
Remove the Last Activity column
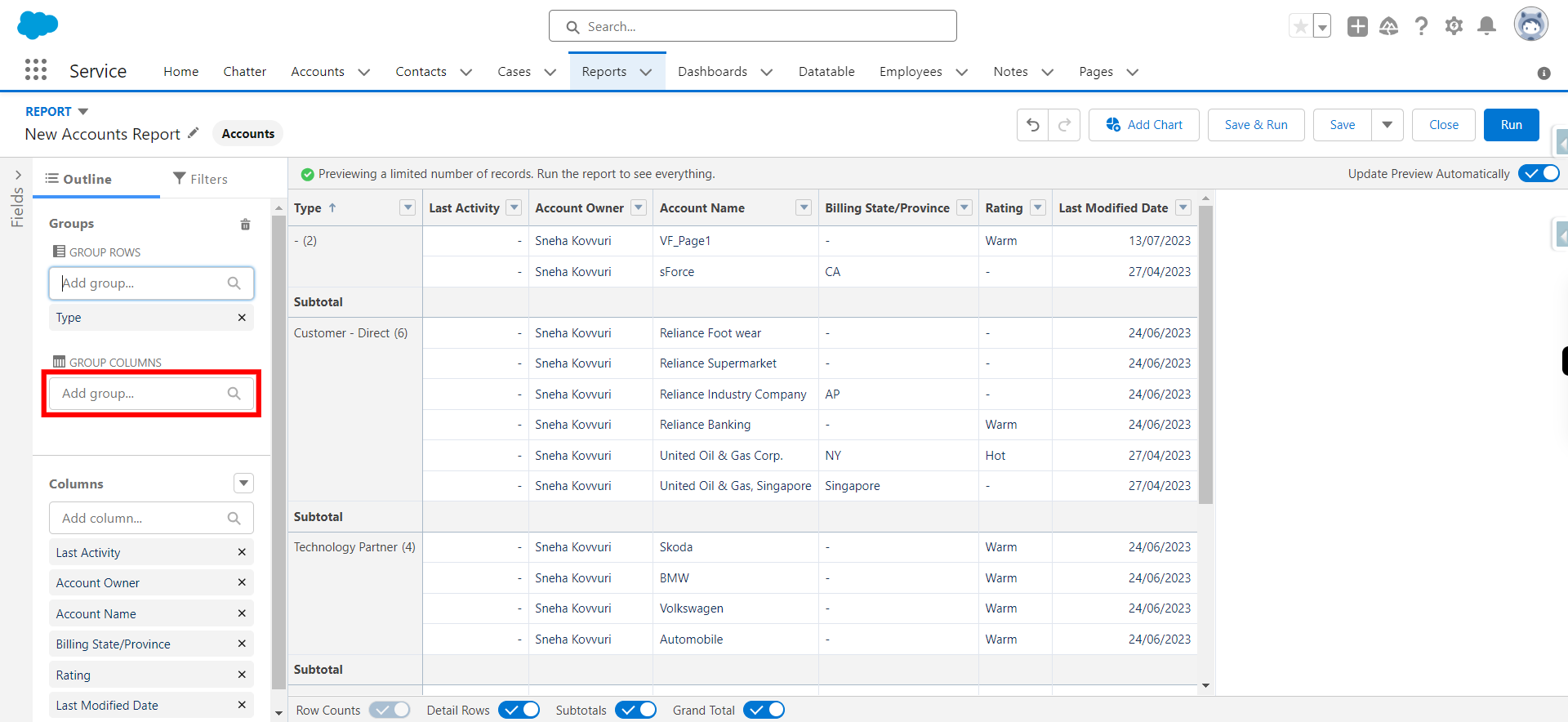[x=242, y=552]
